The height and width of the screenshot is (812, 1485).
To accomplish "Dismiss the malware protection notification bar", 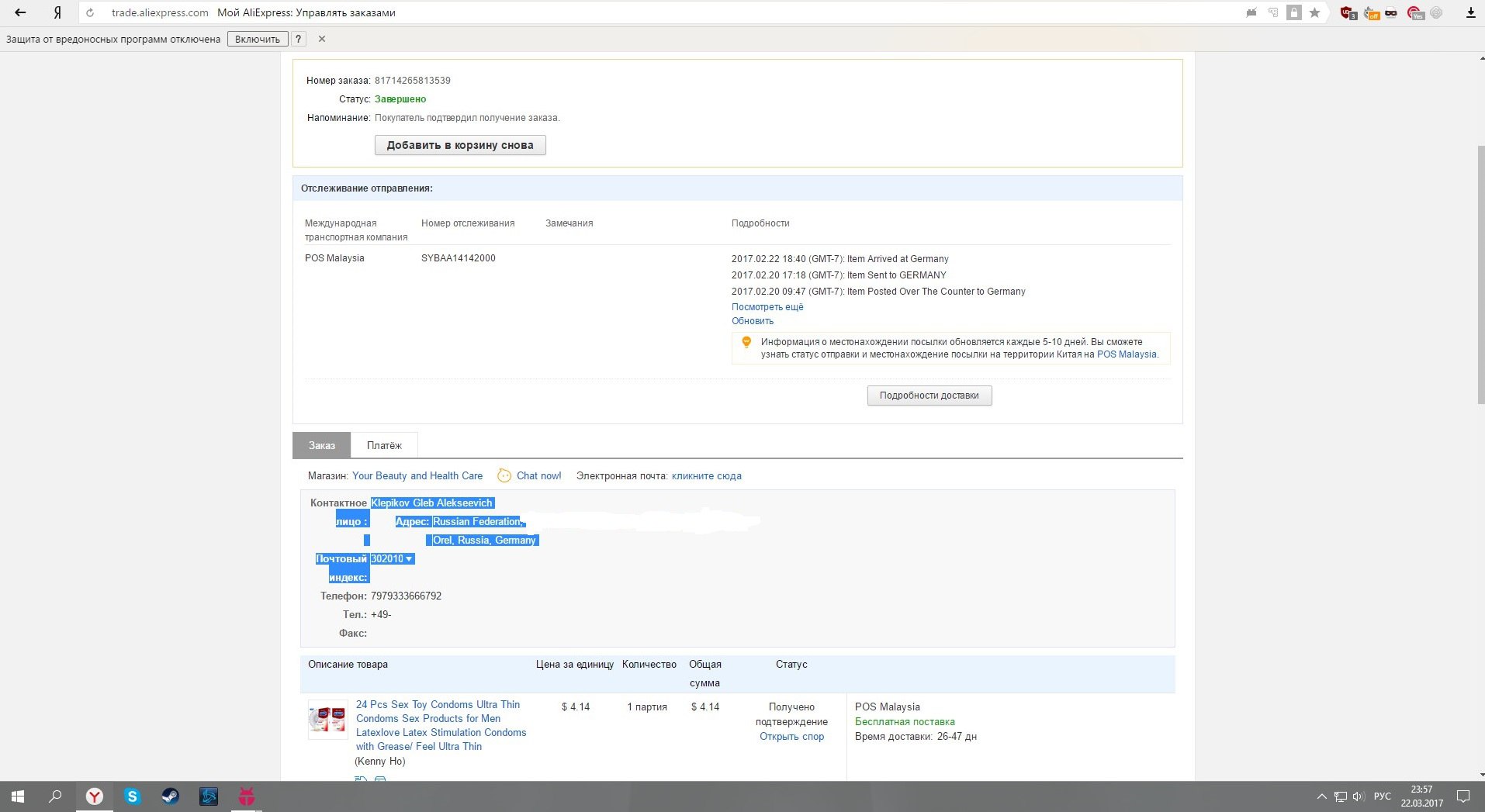I will 322,39.
